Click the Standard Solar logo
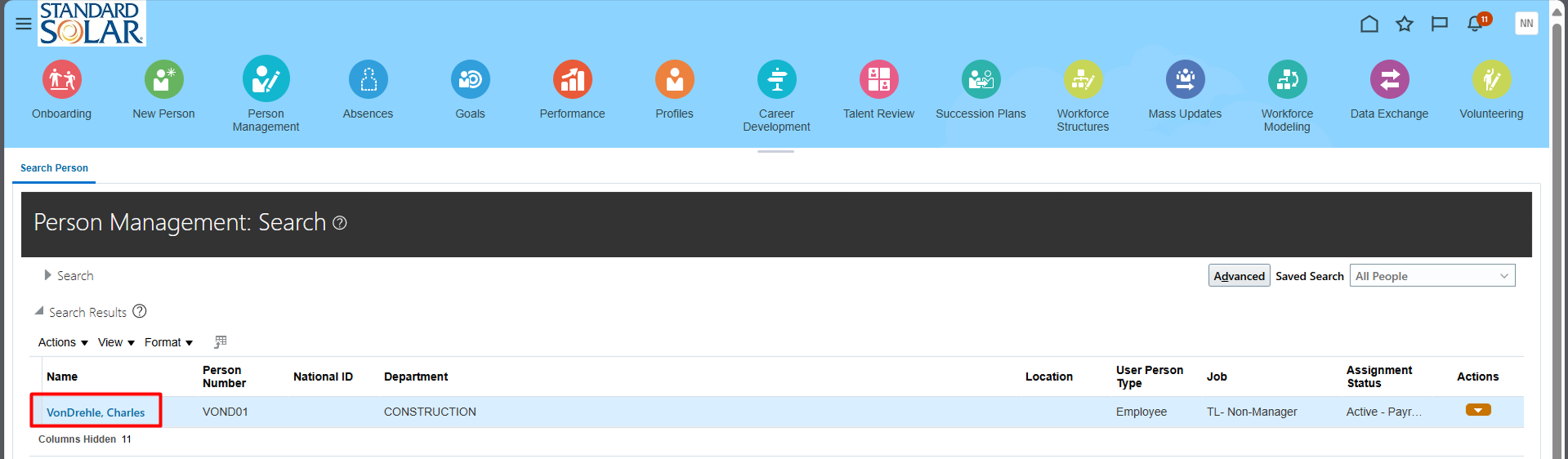 [92, 23]
